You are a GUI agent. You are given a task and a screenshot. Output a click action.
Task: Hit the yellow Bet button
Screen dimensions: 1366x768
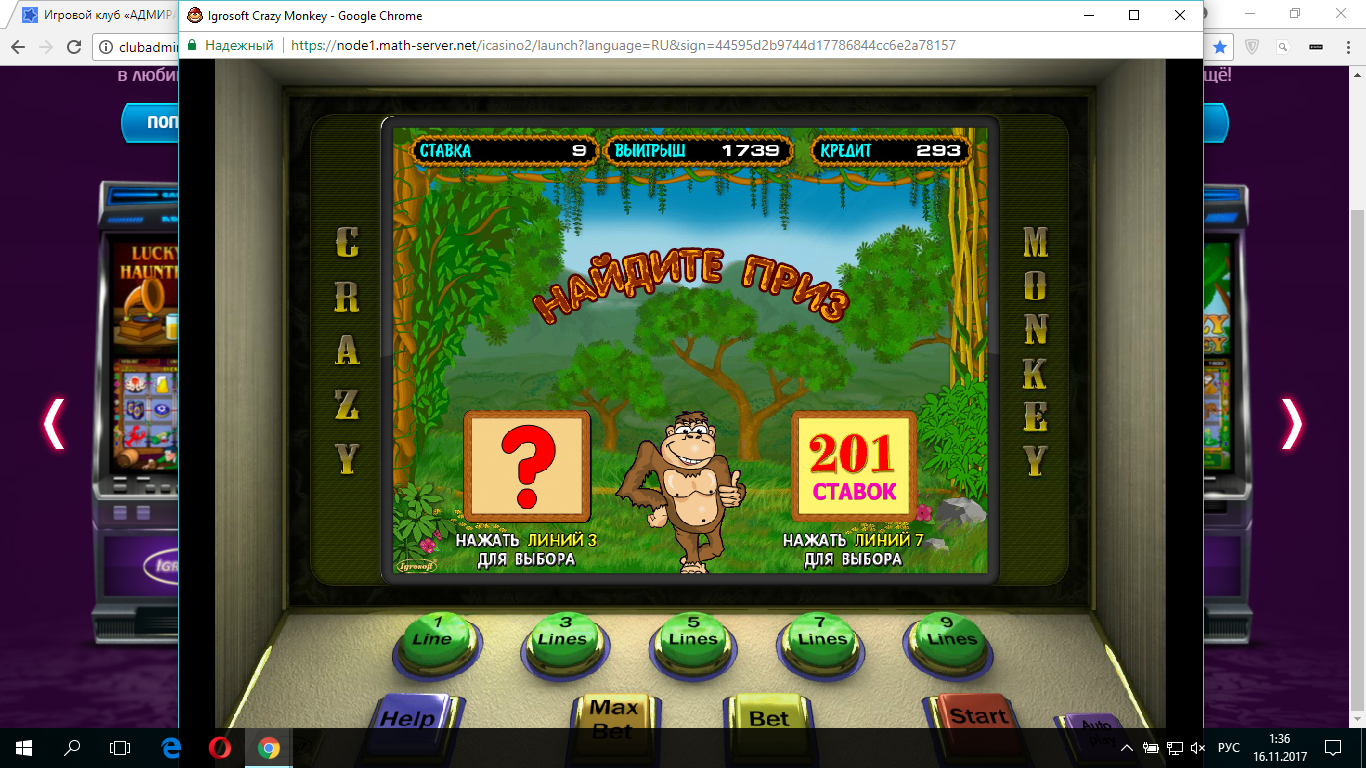(x=769, y=713)
